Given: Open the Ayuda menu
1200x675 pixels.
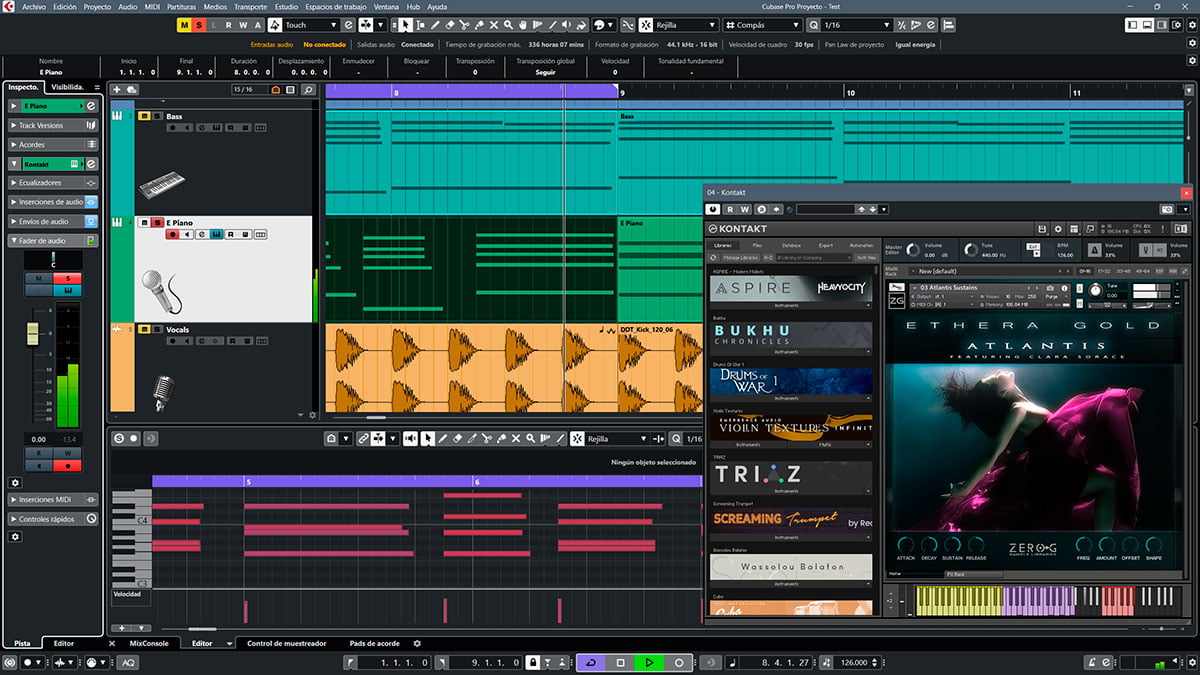Looking at the screenshot, I should (x=437, y=6).
